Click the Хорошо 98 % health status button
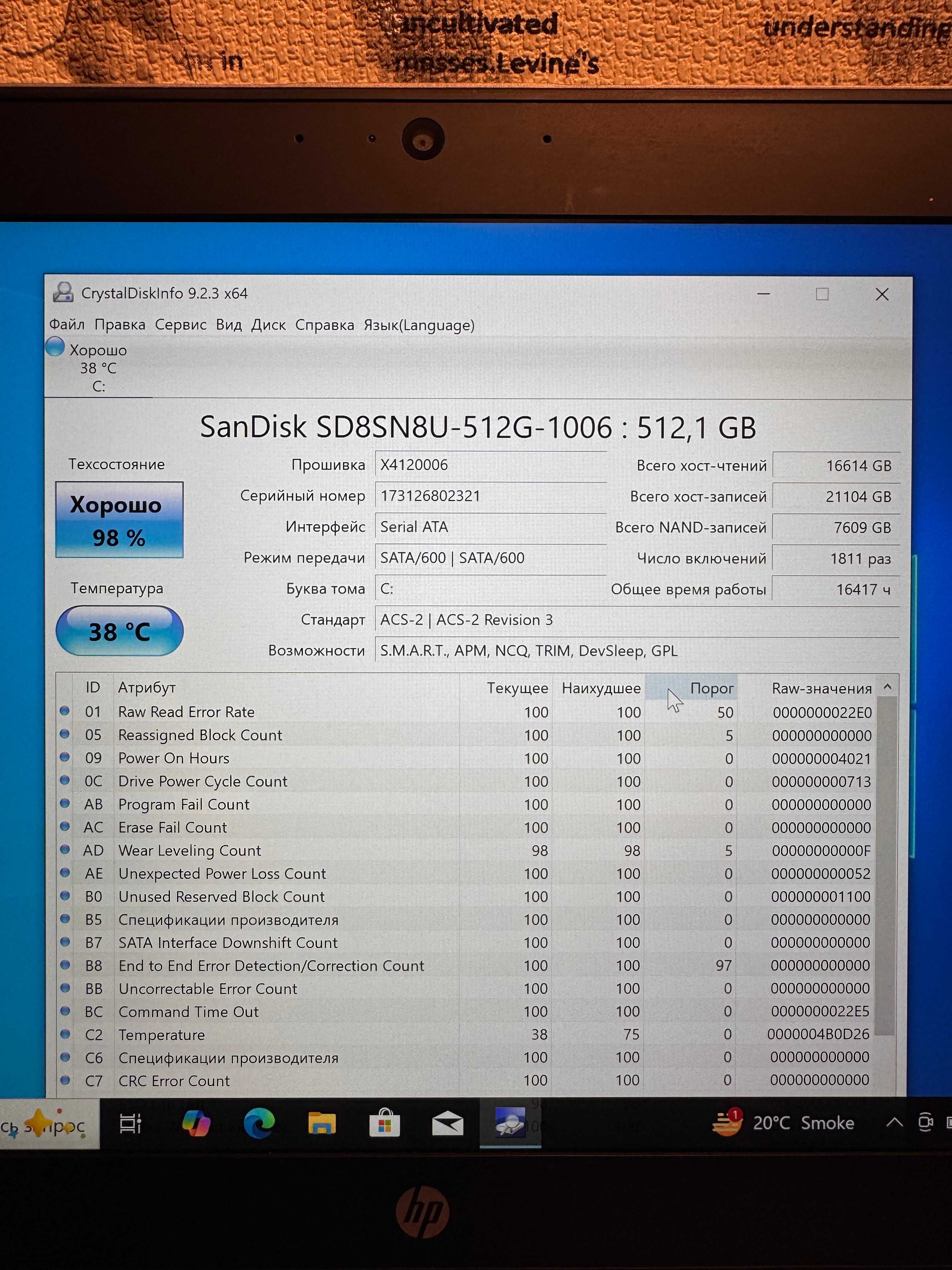Viewport: 952px width, 1270px height. pos(119,520)
